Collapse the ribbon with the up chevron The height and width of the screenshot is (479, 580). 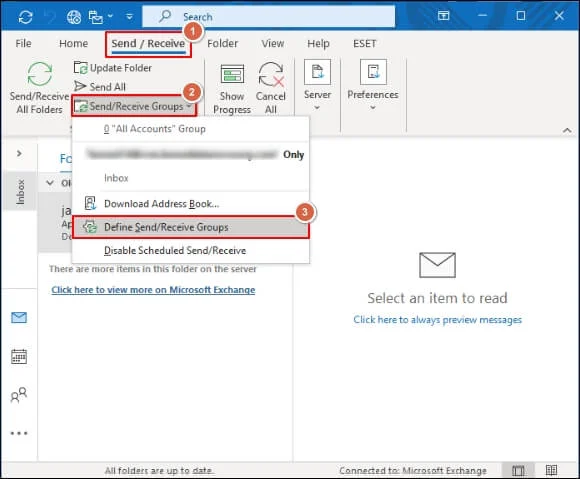567,130
